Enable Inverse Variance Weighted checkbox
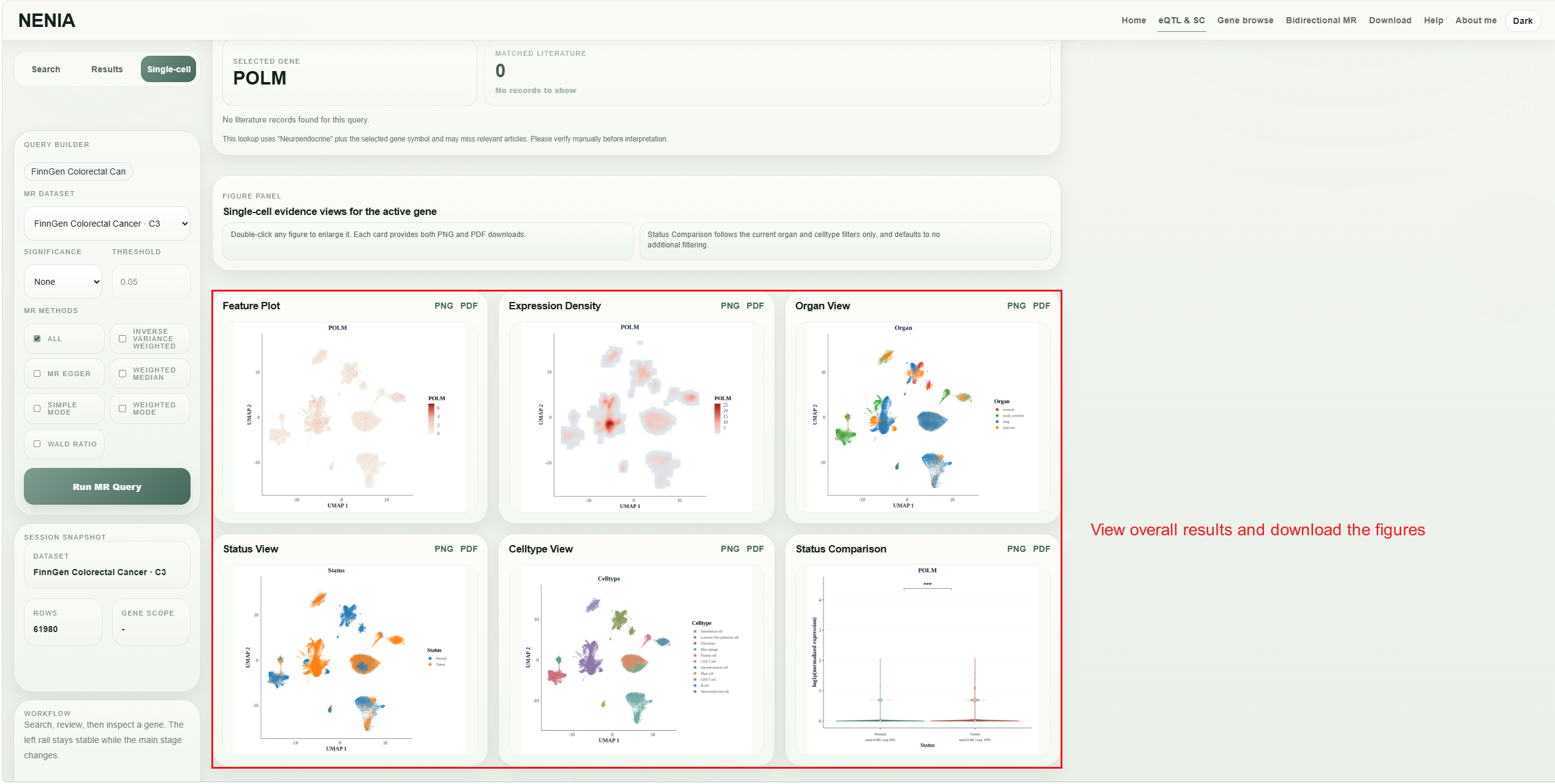This screenshot has width=1555, height=784. (x=123, y=339)
